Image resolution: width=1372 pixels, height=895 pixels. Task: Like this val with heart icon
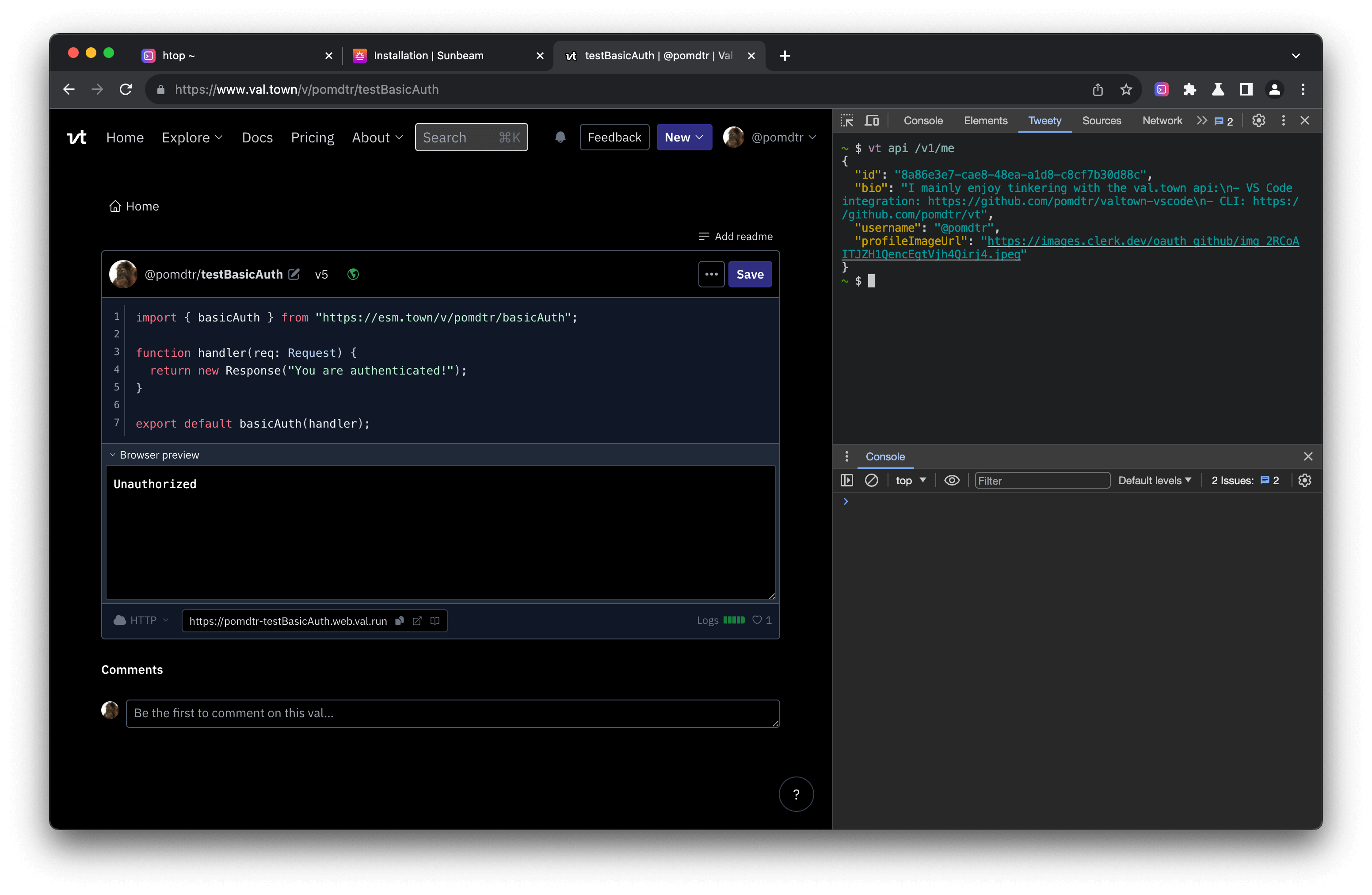tap(757, 620)
